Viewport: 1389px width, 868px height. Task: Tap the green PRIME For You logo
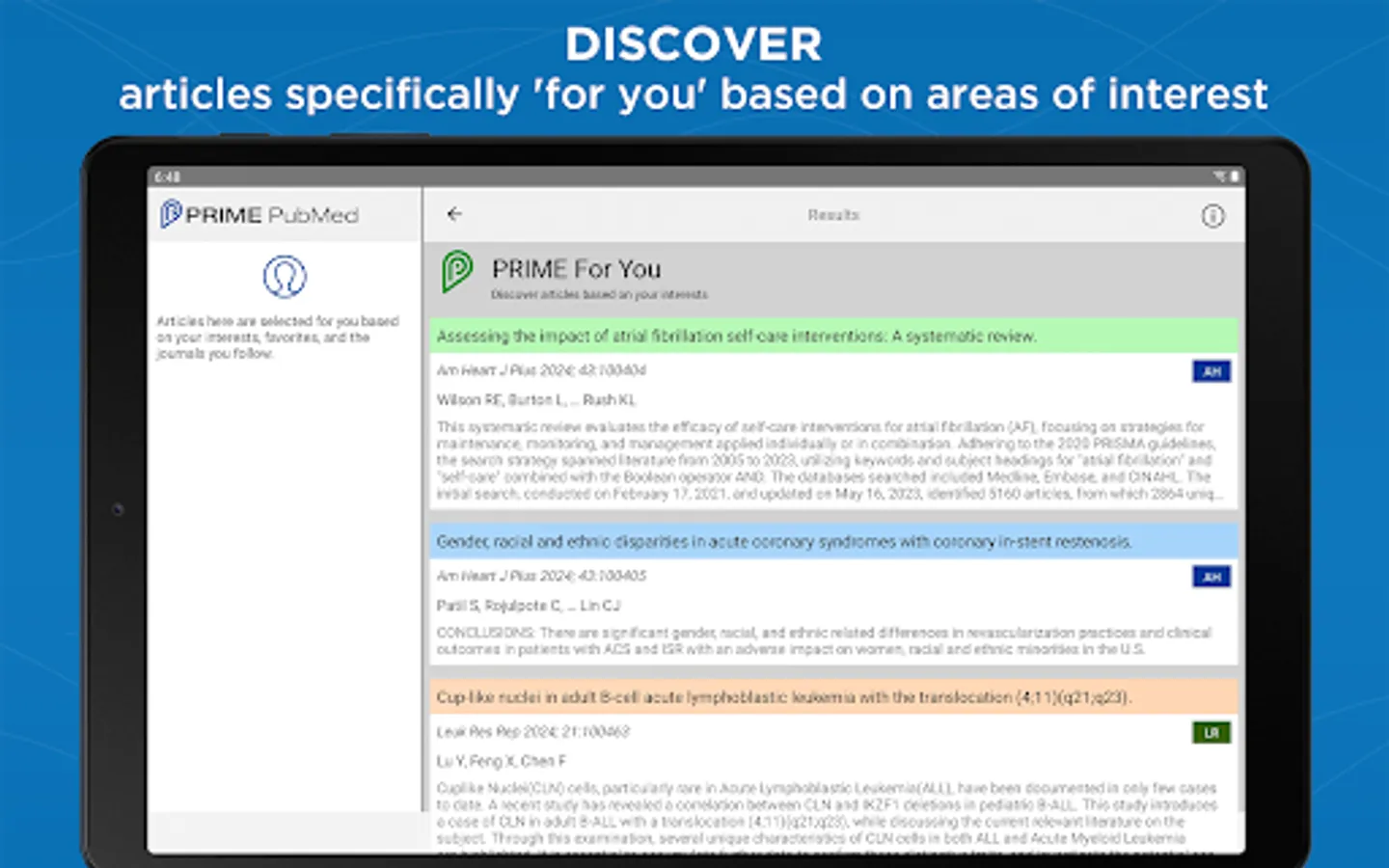457,272
